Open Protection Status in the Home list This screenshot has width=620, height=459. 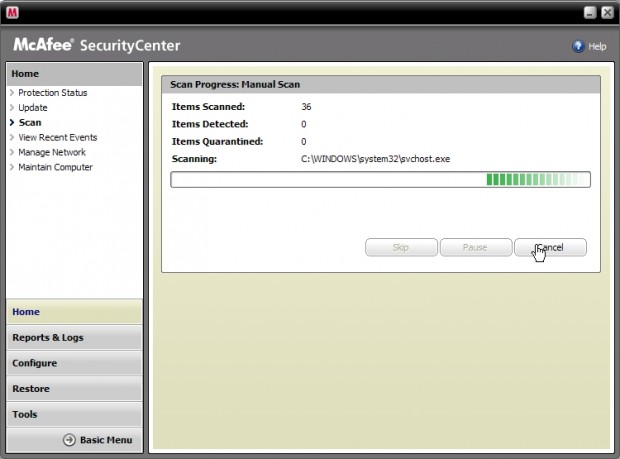[53, 93]
